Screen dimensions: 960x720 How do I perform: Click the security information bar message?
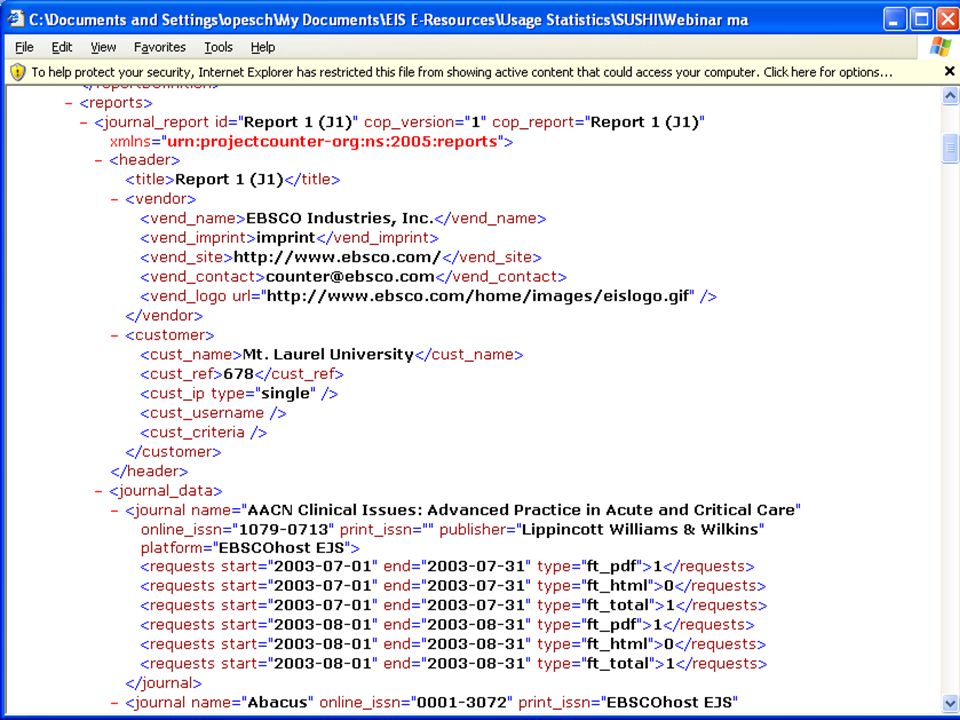pyautogui.click(x=462, y=72)
